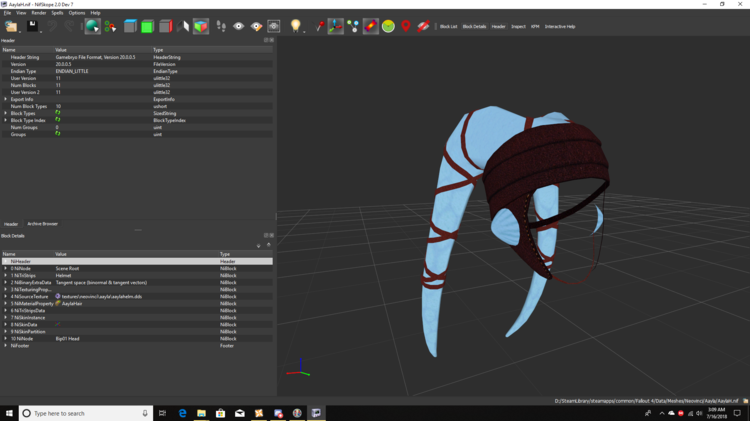Click the texture icon beside aaylahelm.dds
Viewport: 750px width, 421px height.
(x=58, y=296)
